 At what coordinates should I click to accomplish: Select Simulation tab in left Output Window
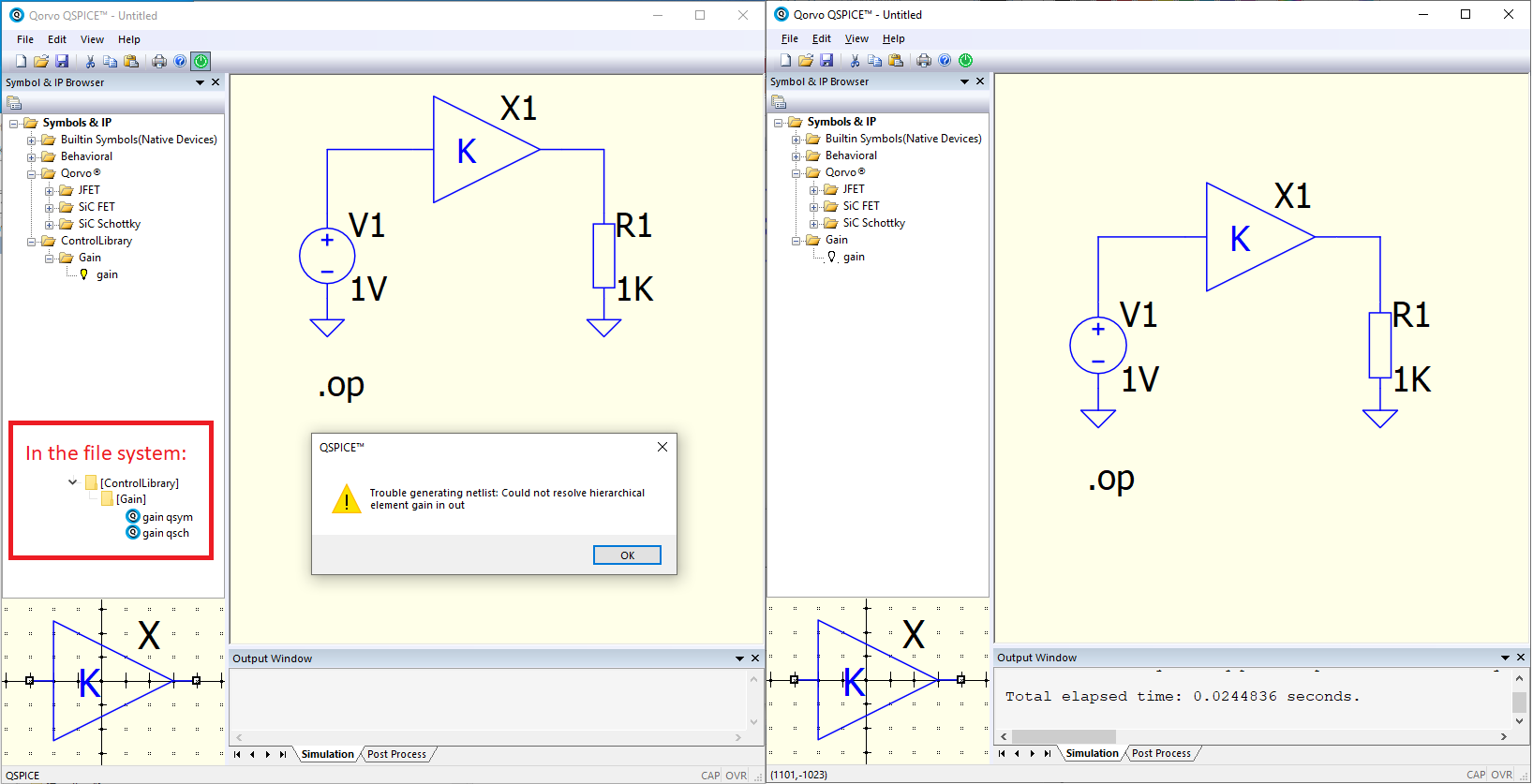coord(328,754)
